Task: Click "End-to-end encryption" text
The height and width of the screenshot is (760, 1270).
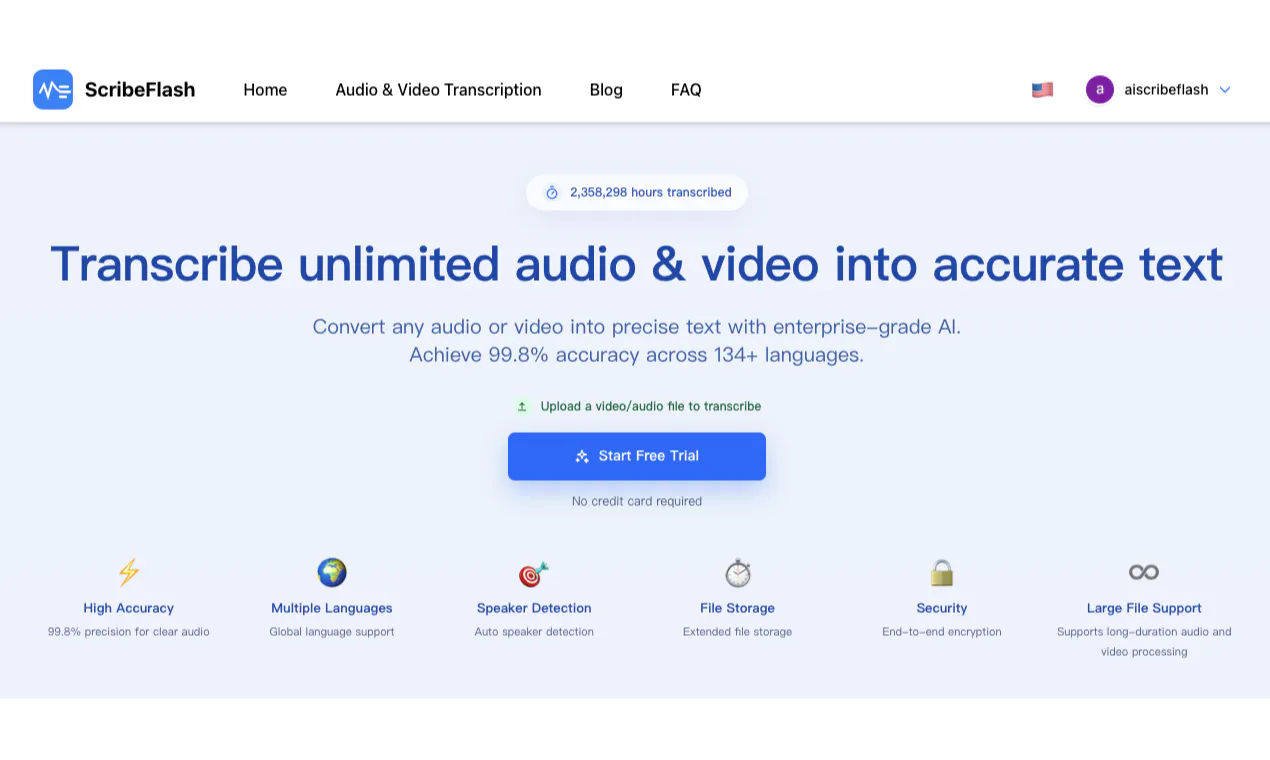Action: click(942, 632)
